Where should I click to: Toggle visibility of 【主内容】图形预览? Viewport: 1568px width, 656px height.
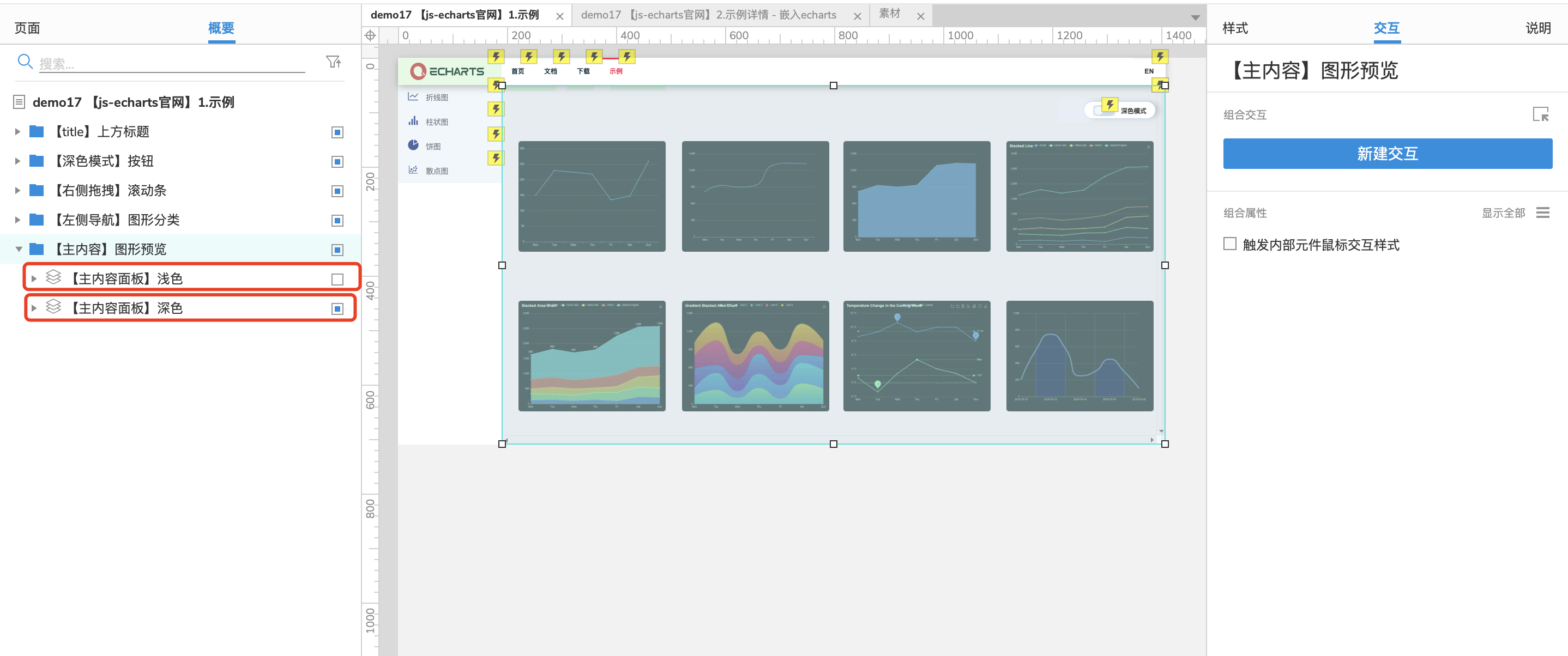coord(337,250)
